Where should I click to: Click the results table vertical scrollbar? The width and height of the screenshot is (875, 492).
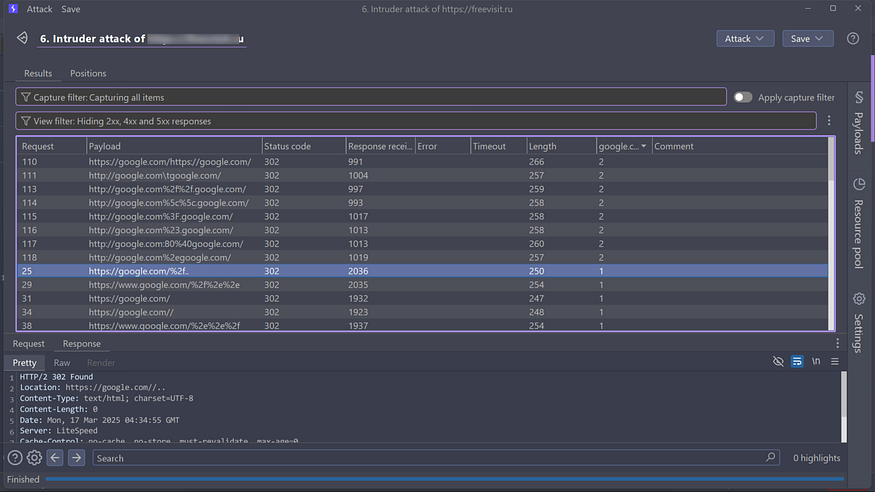(x=831, y=234)
